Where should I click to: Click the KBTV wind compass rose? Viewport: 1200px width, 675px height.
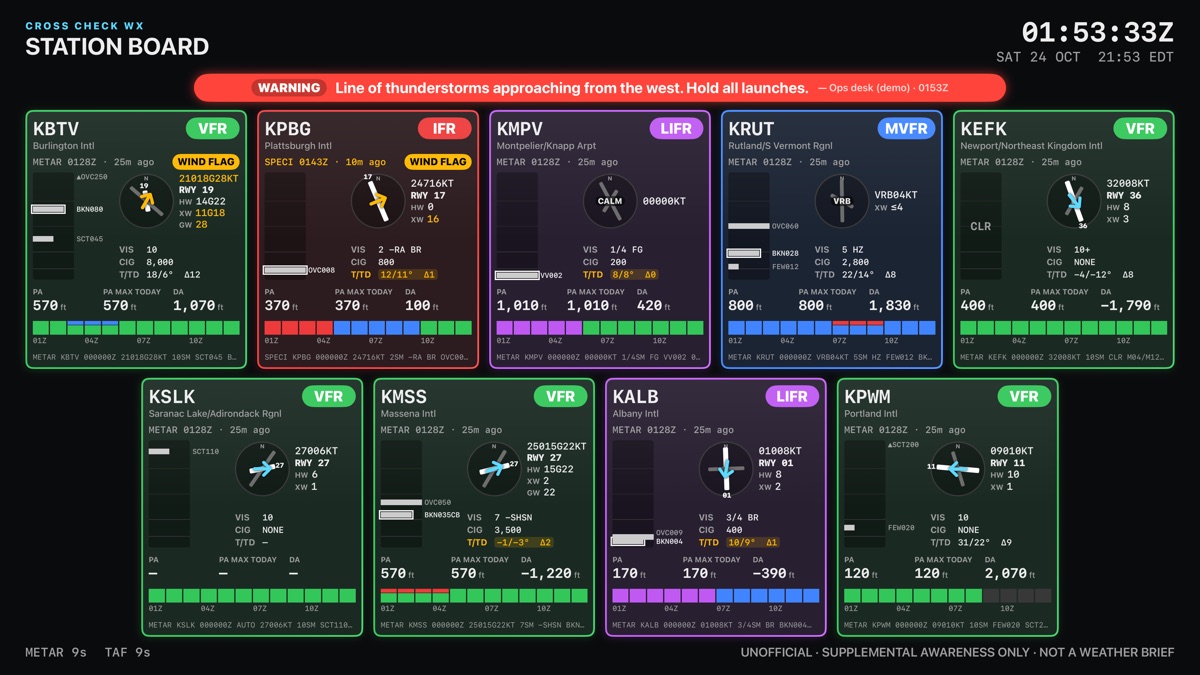tap(145, 201)
